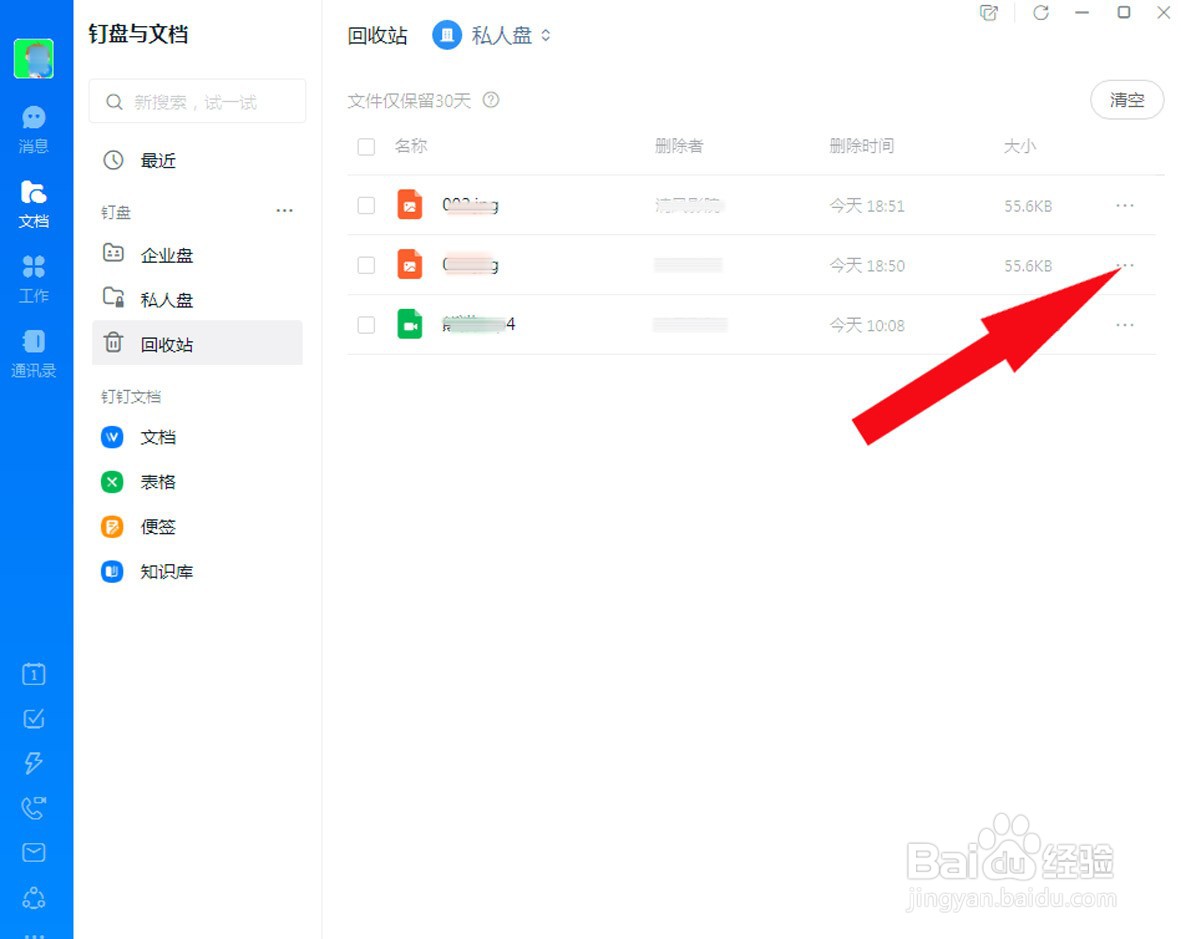The width and height of the screenshot is (1181, 939).
Task: Open the help tooltip beside 文件仅保留30天
Action: 491,100
